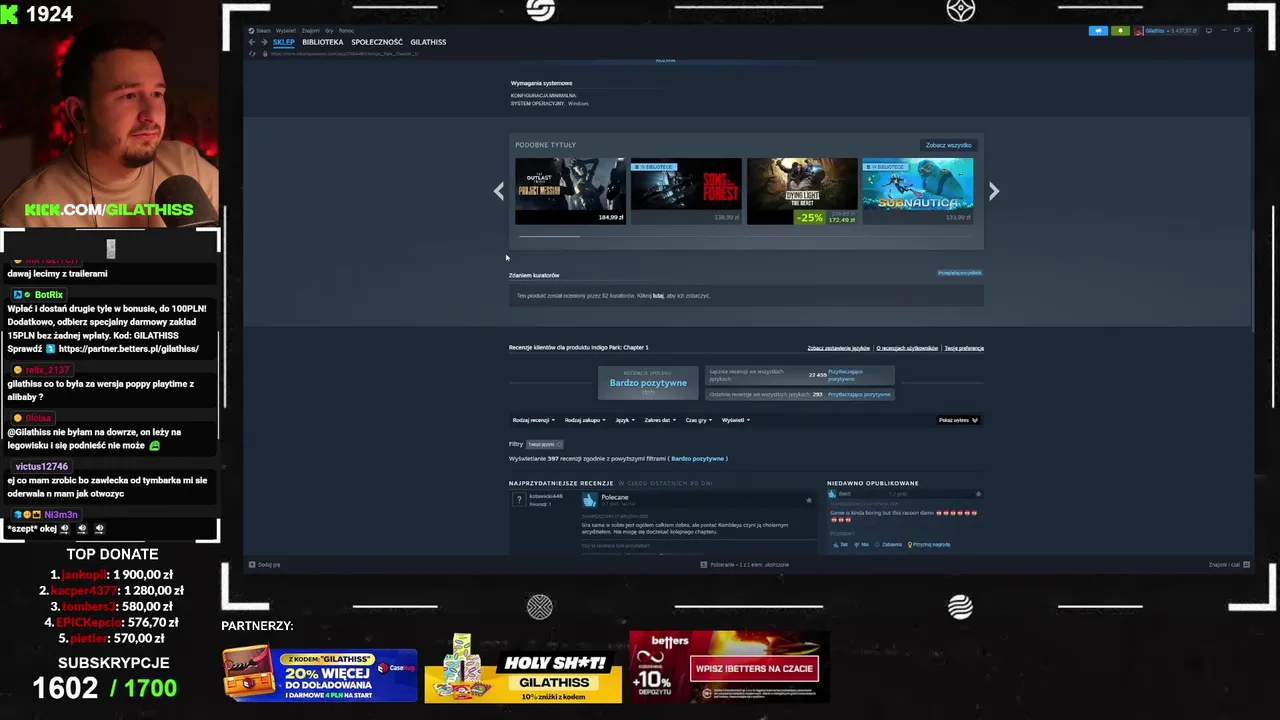1280x720 pixels.
Task: Click the Przyznaj nagrodę award button
Action: pyautogui.click(x=929, y=545)
